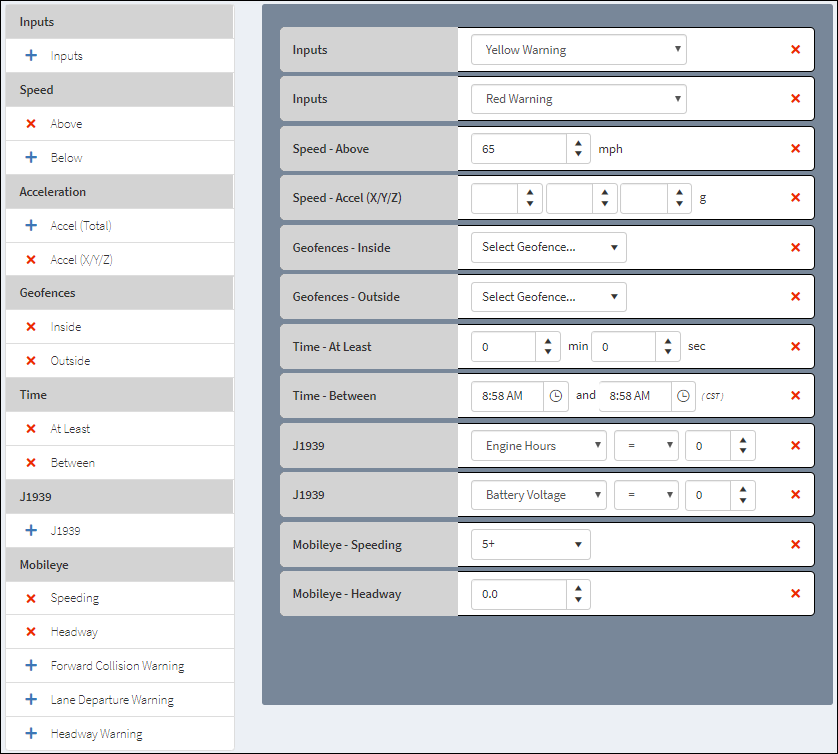Image resolution: width=838 pixels, height=754 pixels.
Task: Open Geofences Outside Select Geofence dropdown
Action: (x=549, y=297)
